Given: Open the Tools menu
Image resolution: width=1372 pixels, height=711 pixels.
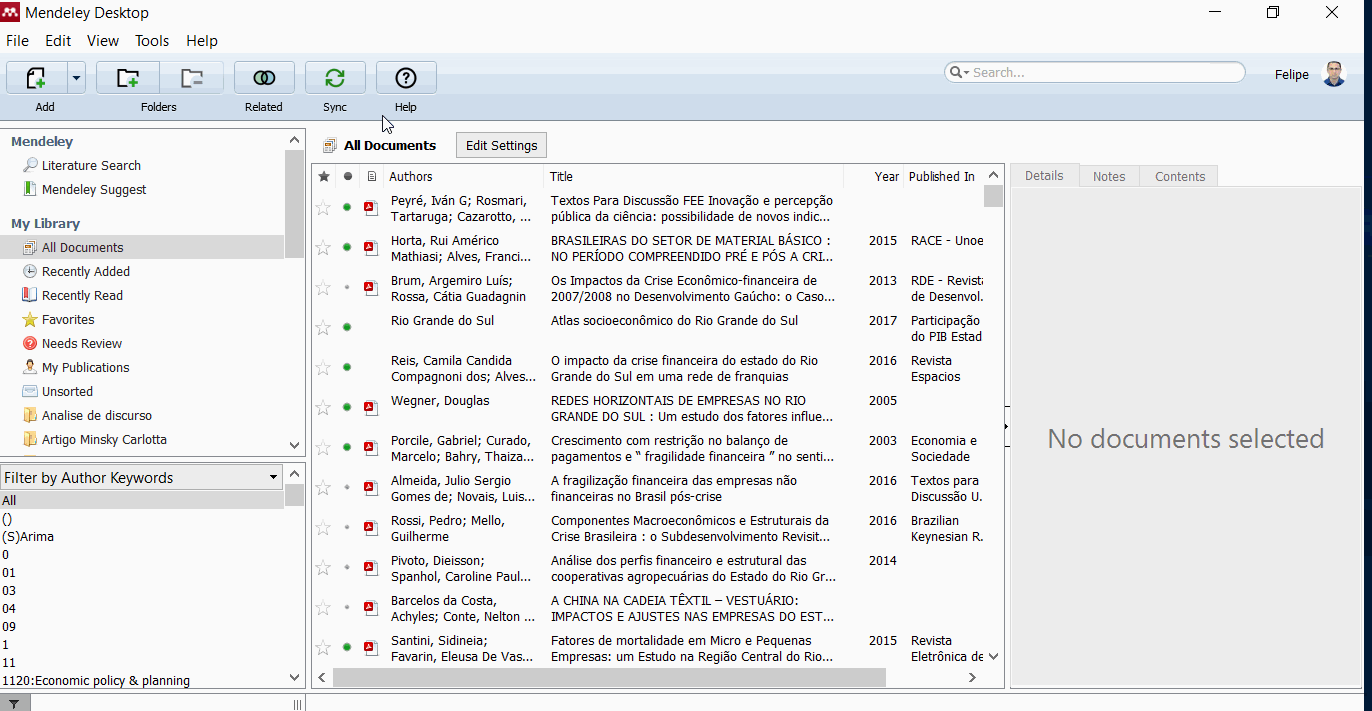Looking at the screenshot, I should (x=152, y=41).
